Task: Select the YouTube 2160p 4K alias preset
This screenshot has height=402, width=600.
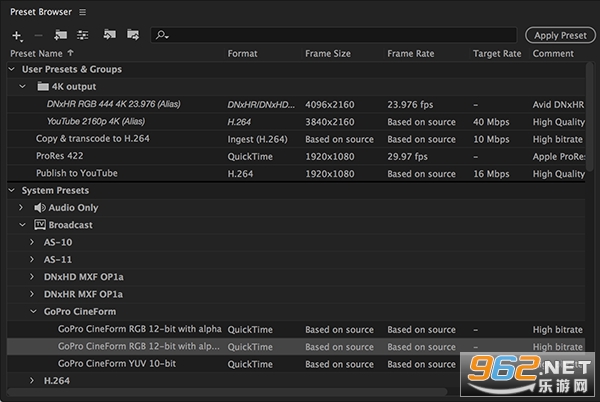Action: point(96,122)
